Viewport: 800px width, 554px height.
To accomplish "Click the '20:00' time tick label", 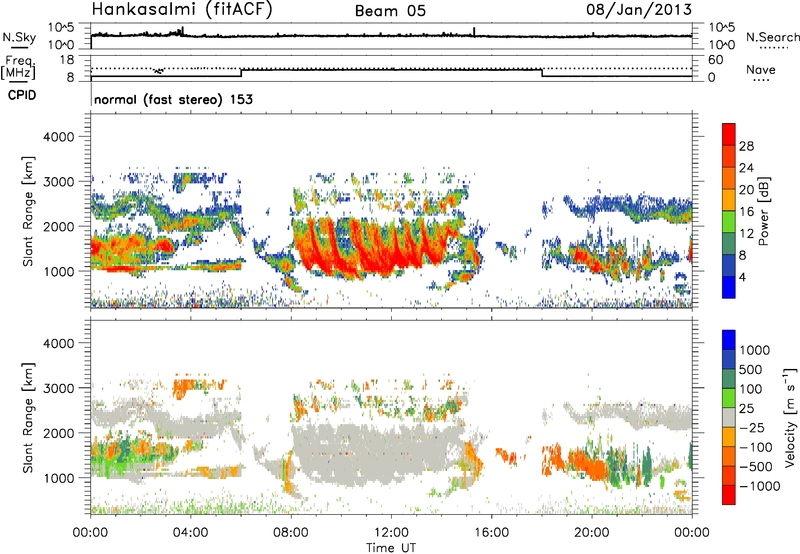I will pyautogui.click(x=592, y=533).
